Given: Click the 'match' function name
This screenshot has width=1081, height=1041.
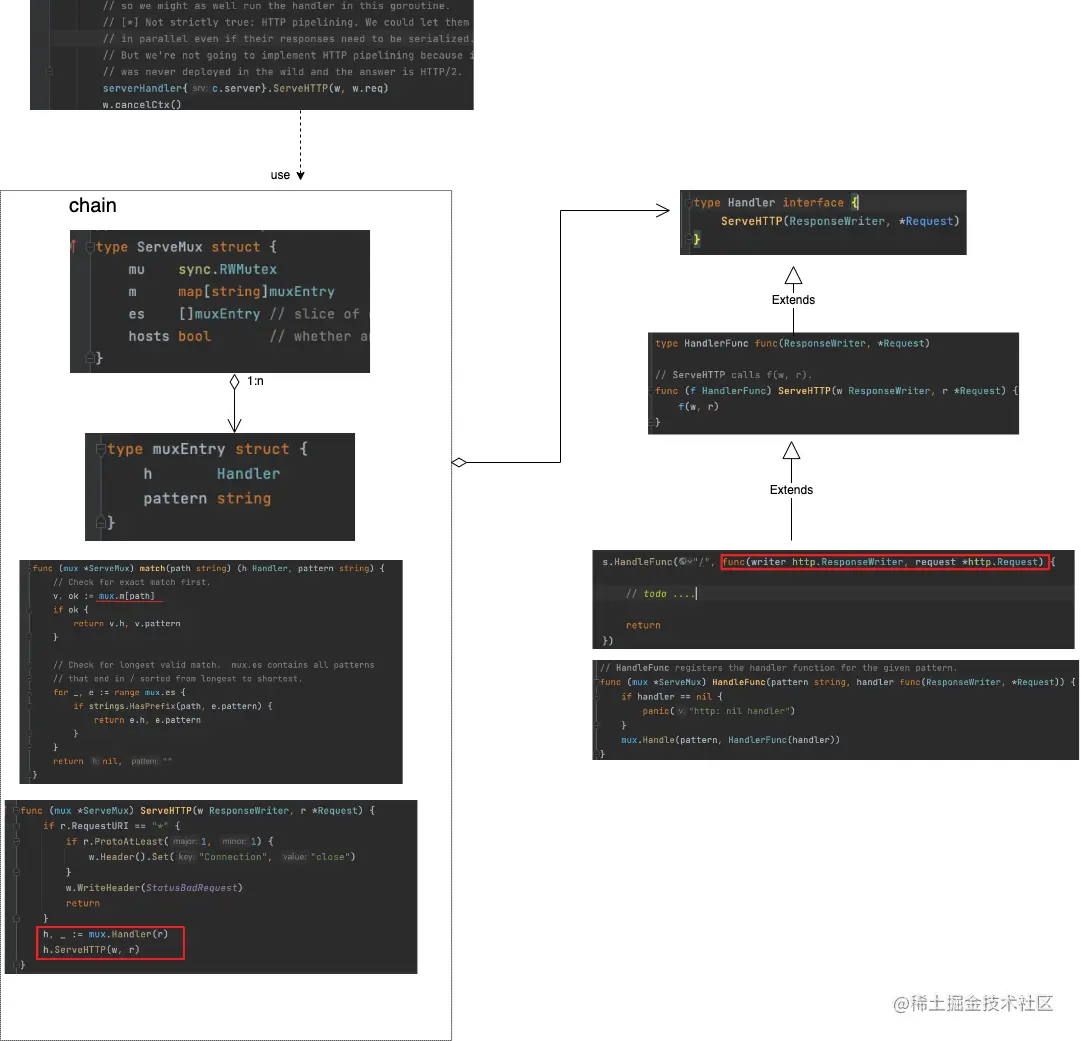Looking at the screenshot, I should [x=152, y=568].
